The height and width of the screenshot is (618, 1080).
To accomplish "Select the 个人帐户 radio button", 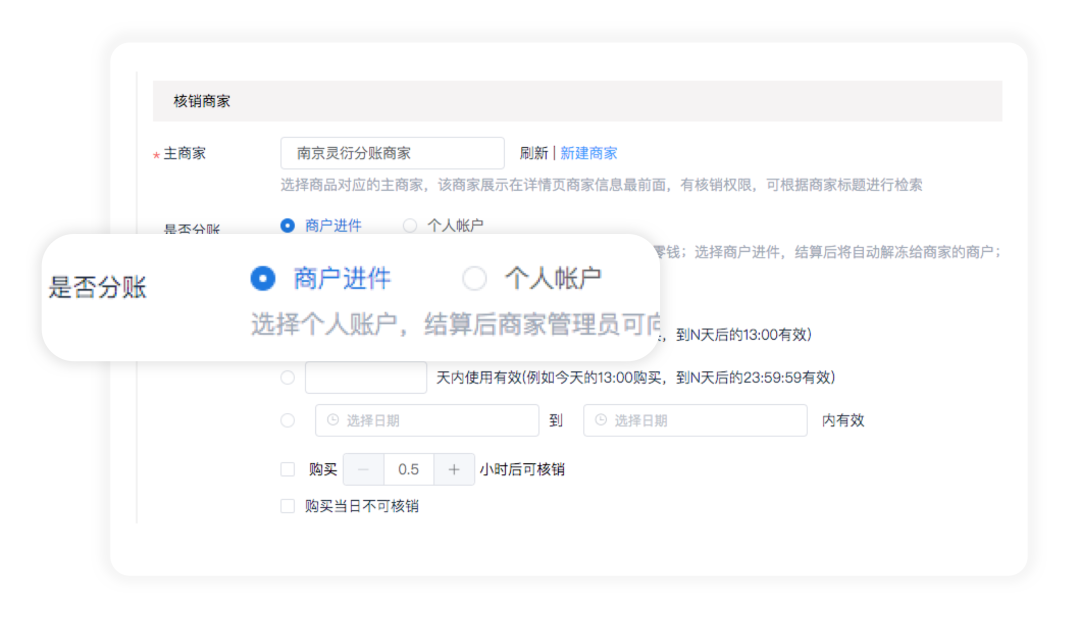I will point(410,226).
